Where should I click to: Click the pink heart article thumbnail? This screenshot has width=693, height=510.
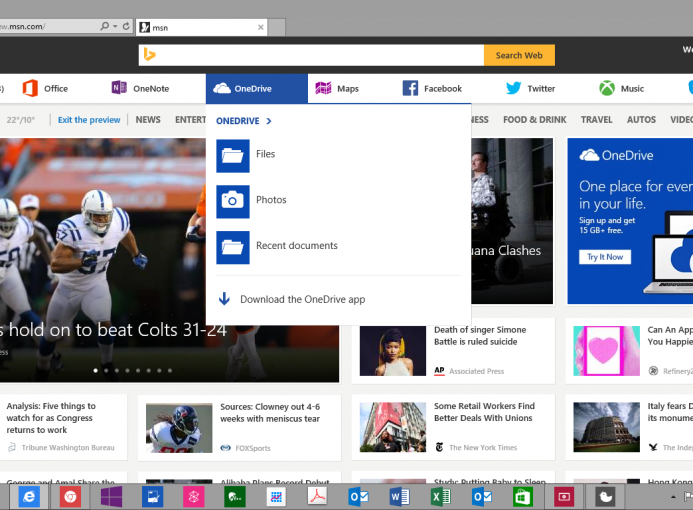click(606, 351)
